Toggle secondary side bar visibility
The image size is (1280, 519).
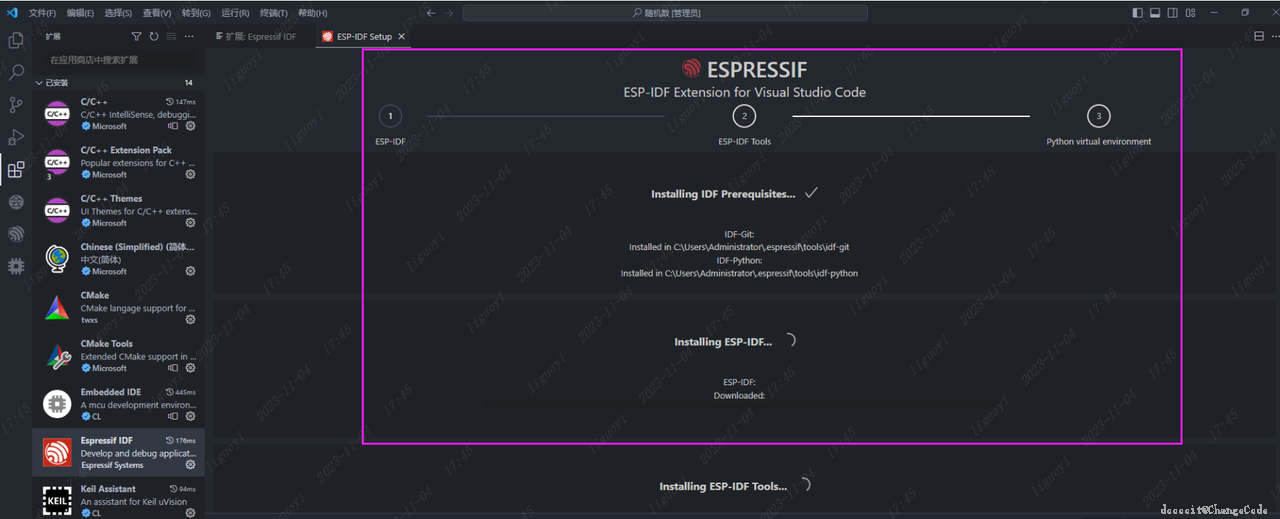pyautogui.click(x=1172, y=13)
